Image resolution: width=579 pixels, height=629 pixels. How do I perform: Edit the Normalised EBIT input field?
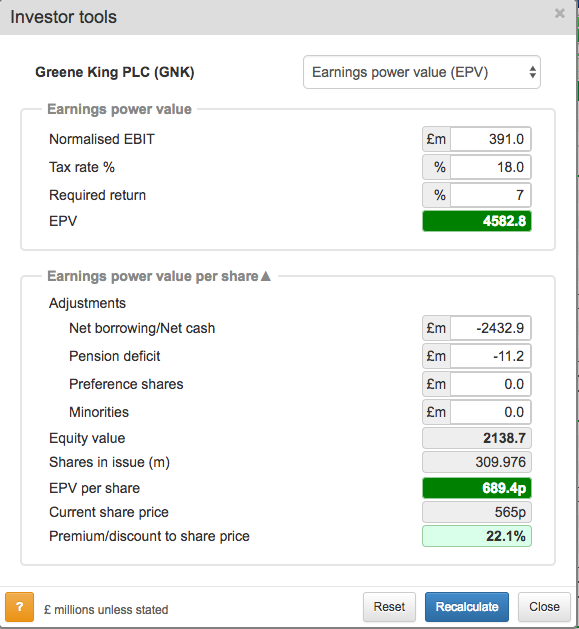(x=491, y=139)
